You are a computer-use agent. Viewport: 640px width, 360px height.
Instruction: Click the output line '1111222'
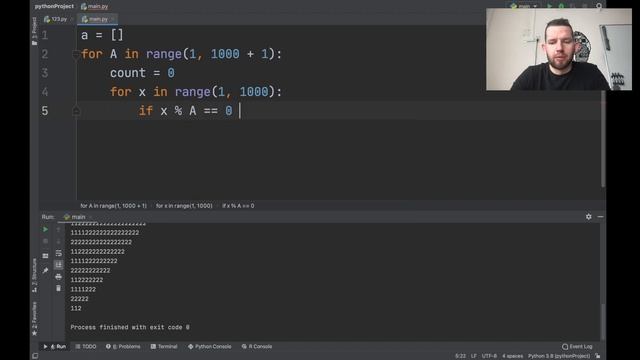tap(83, 289)
